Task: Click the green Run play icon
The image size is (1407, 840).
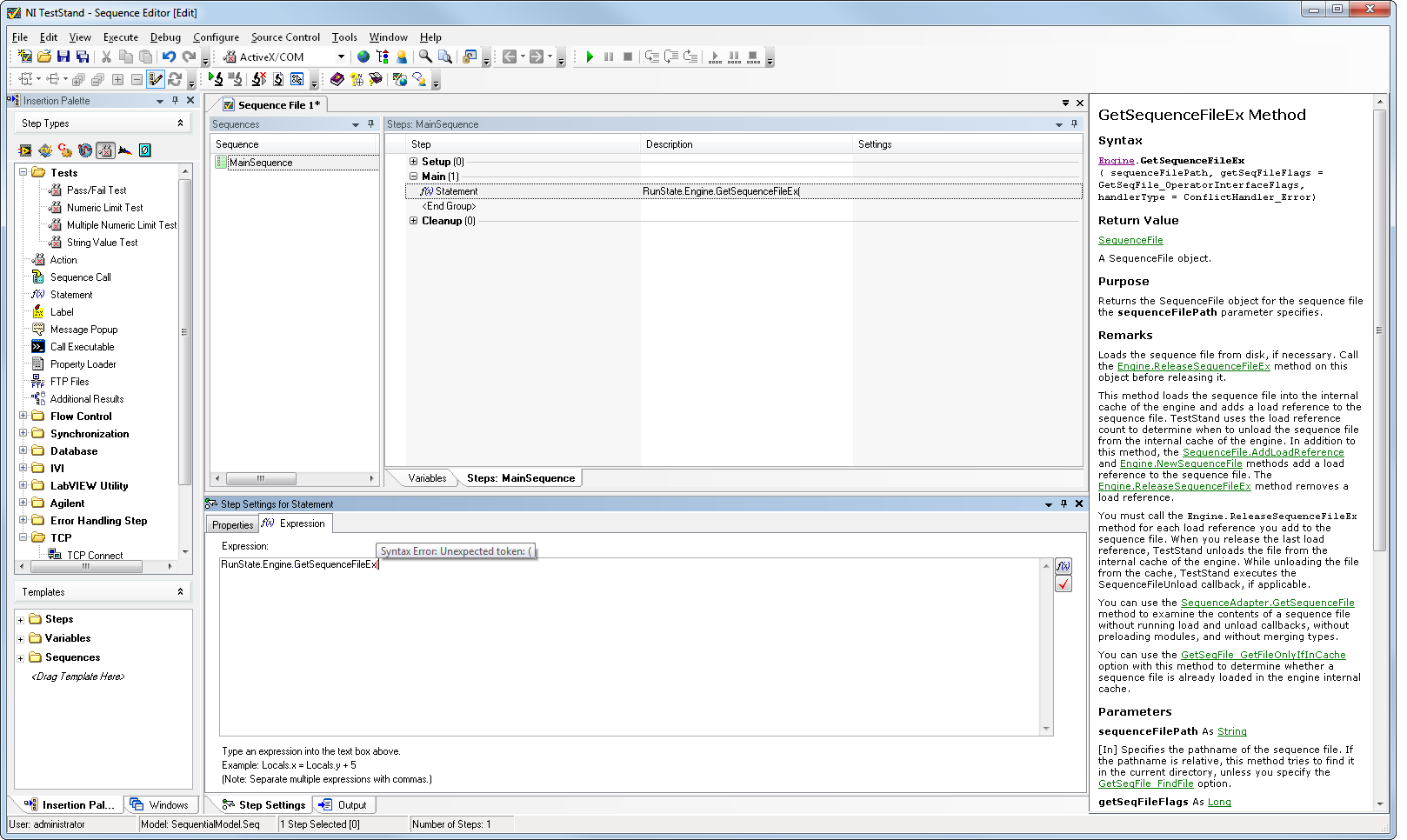Action: pos(590,57)
